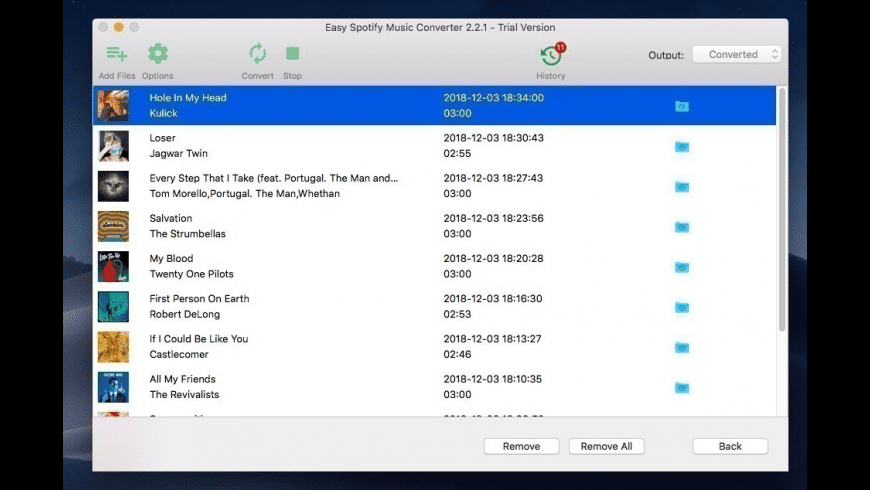Open the History clock icon
870x490 pixels.
pyautogui.click(x=551, y=54)
